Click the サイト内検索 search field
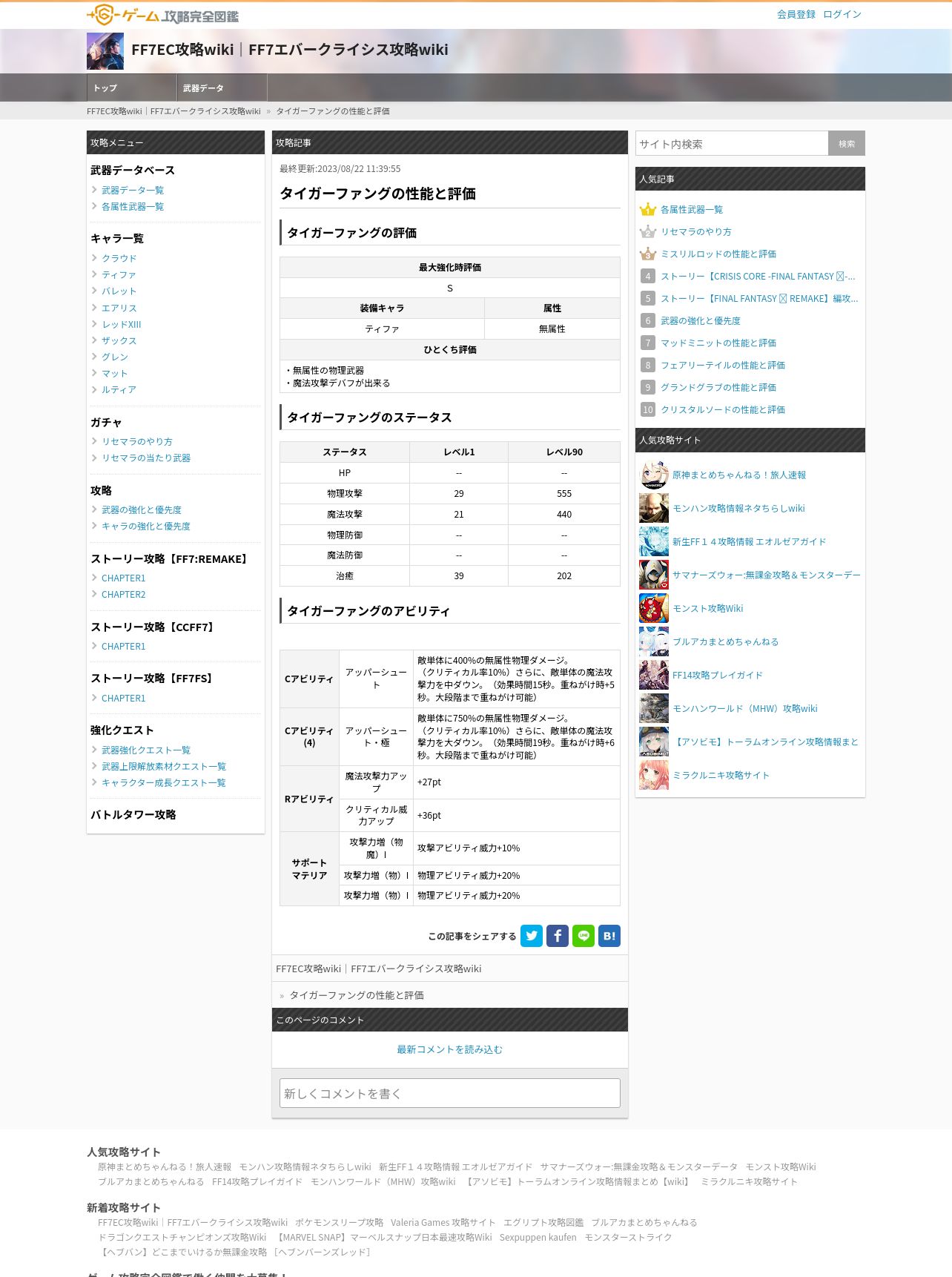The image size is (952, 1277). tap(732, 144)
